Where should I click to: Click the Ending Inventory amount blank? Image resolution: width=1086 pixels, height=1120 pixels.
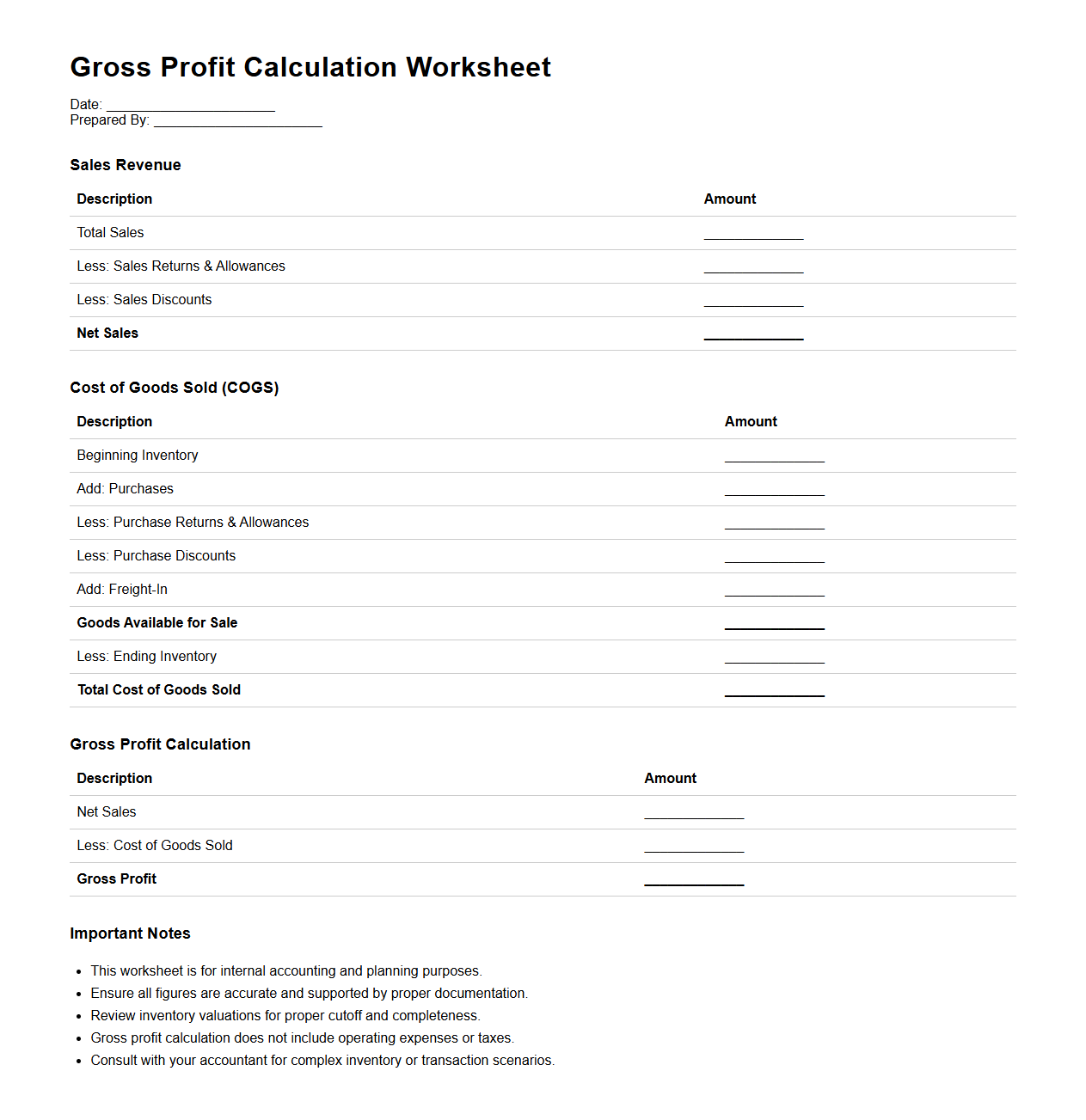774,658
